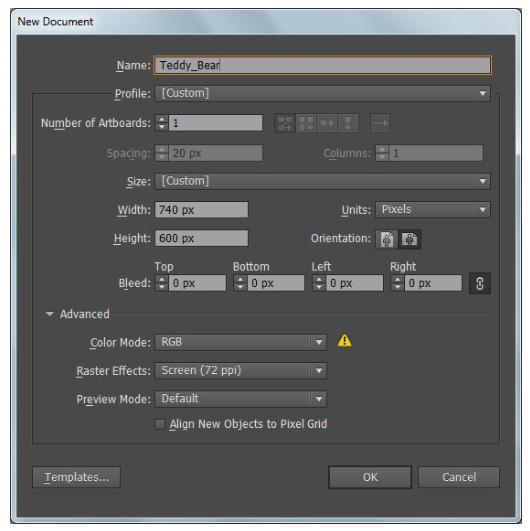Select Arrange by Row artboard icon
Screen dimensions: 530x531
[327, 123]
